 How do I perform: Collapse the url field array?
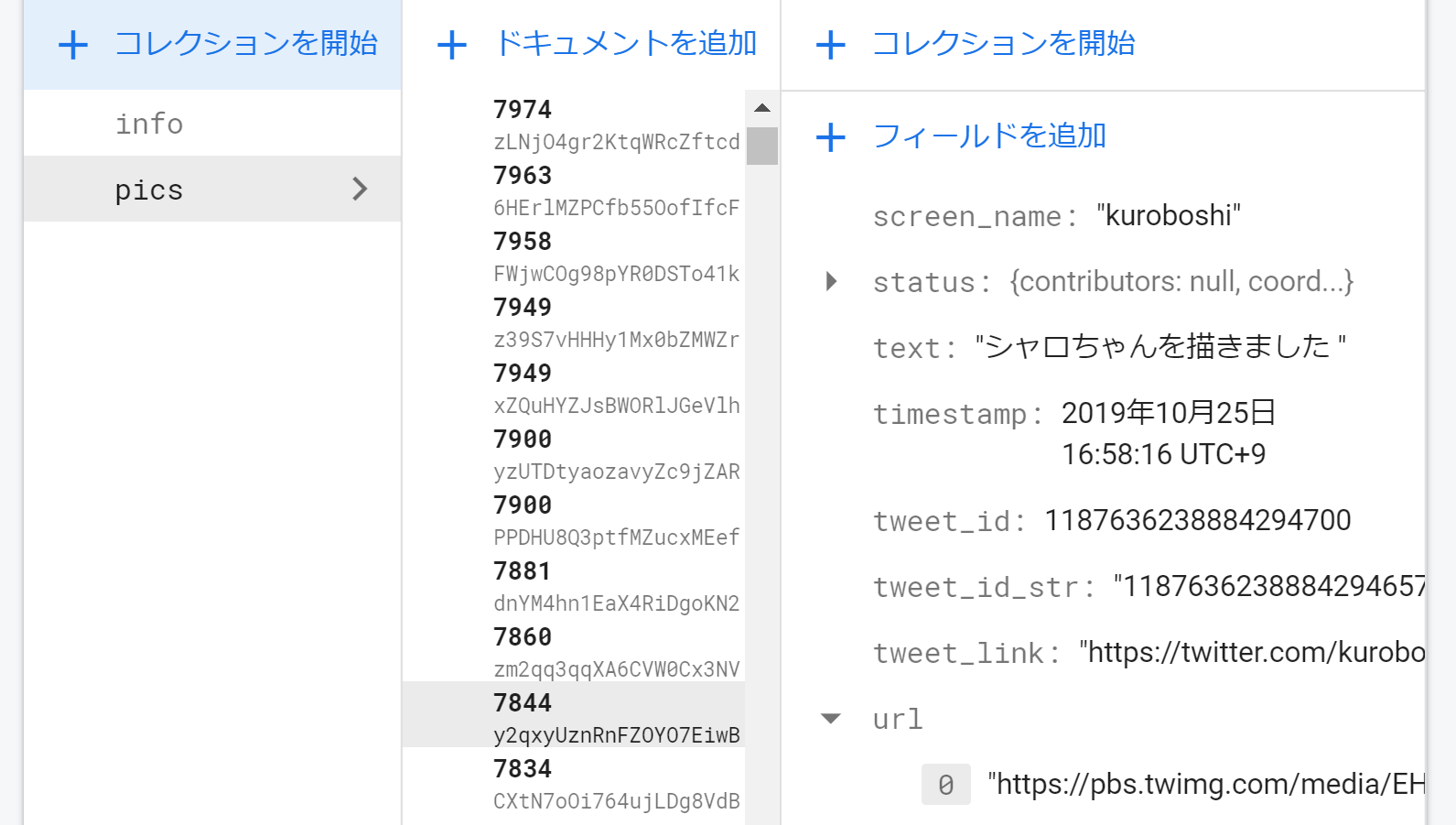831,719
